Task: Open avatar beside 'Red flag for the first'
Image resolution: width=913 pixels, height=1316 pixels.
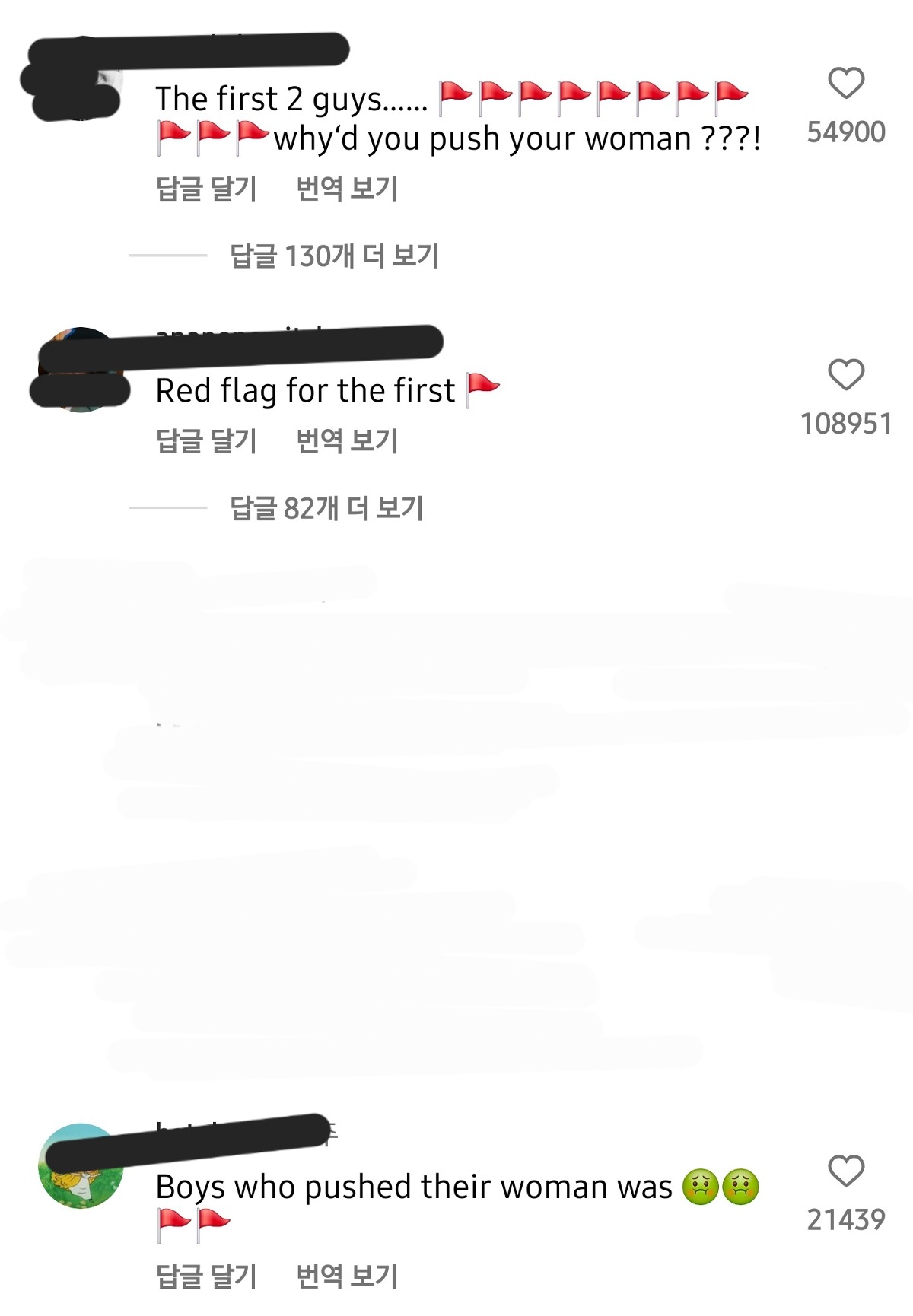Action: click(81, 370)
